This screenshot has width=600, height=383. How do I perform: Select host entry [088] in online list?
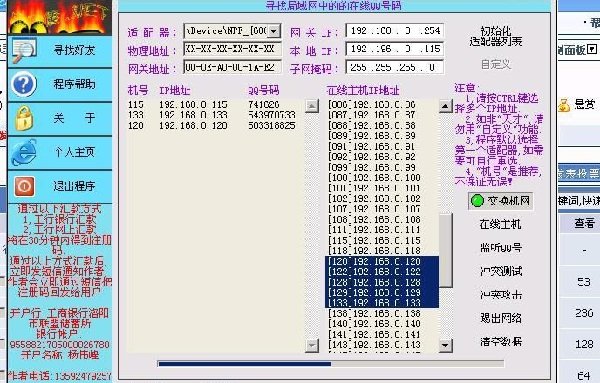[382, 125]
